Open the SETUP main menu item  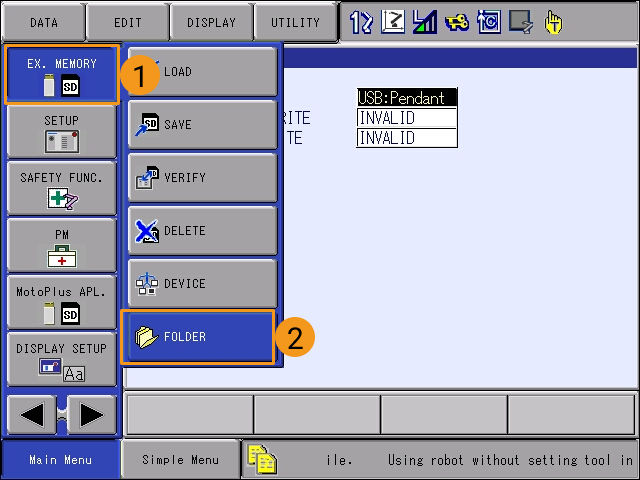click(x=62, y=131)
